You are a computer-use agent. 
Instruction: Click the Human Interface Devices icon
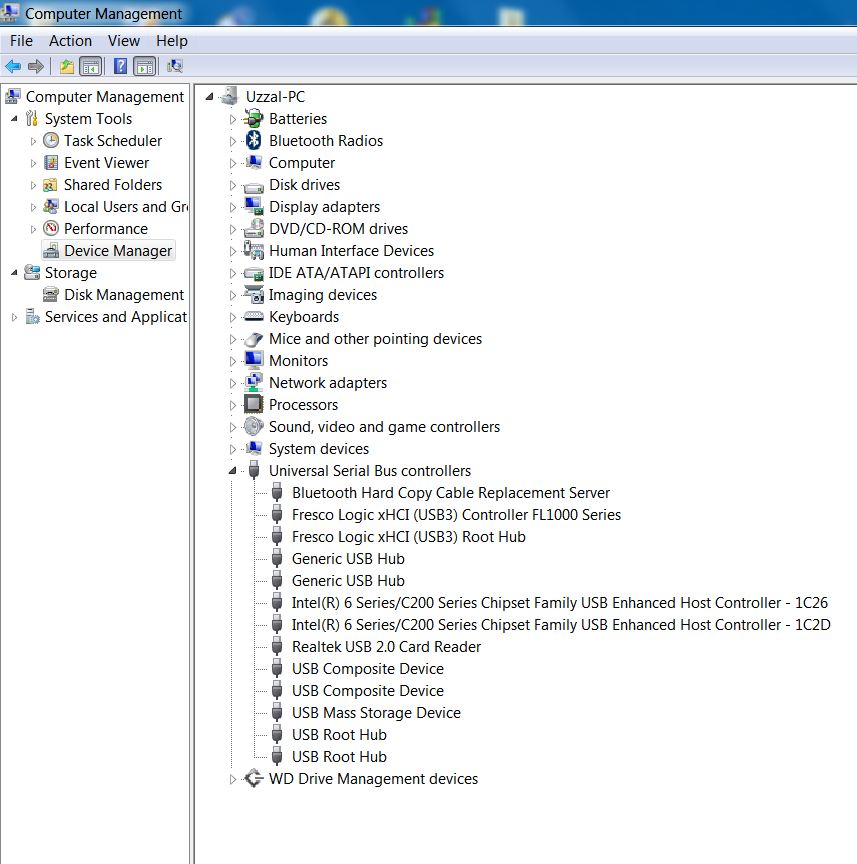(254, 251)
